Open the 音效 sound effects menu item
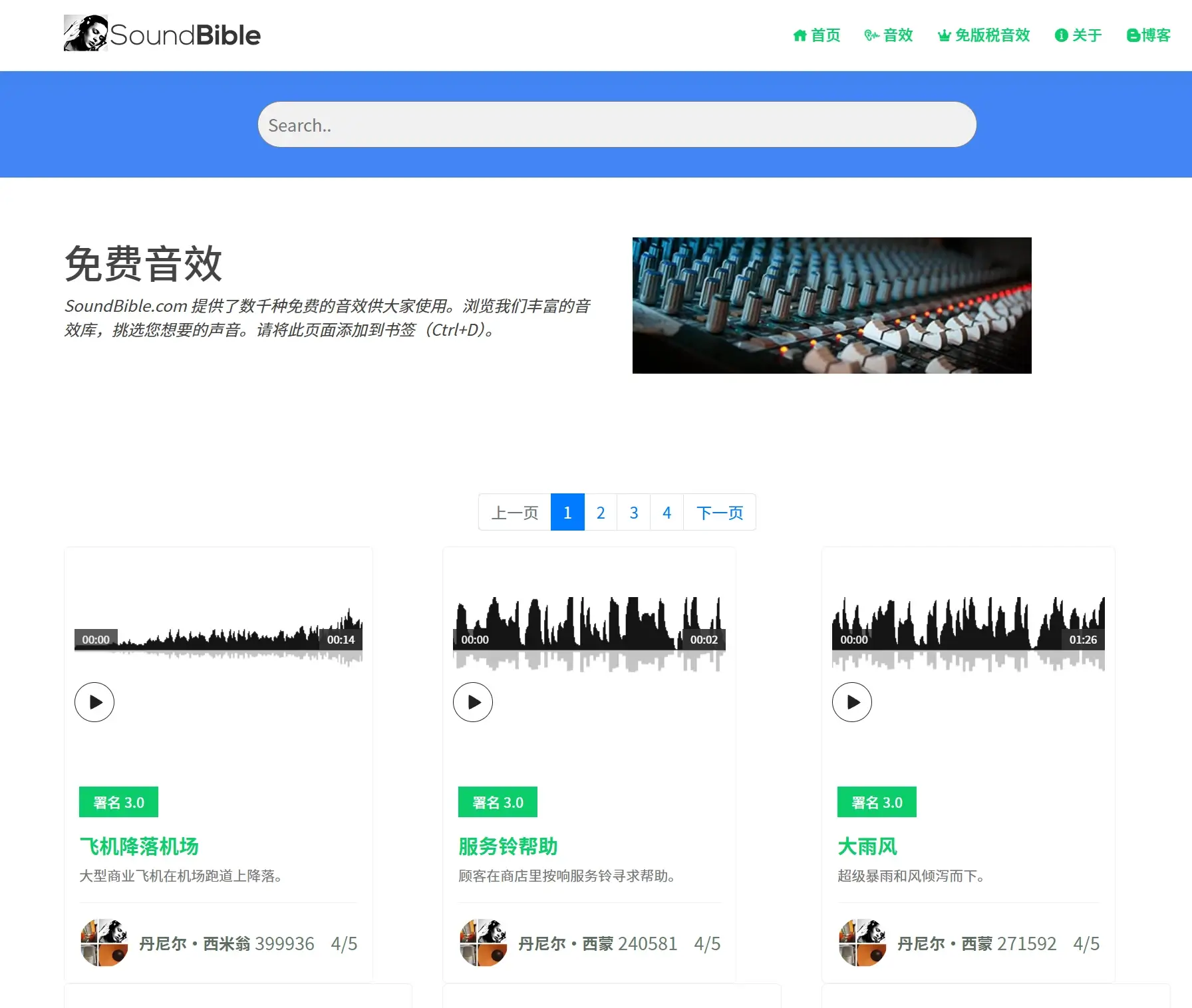This screenshot has height=1008, width=1192. click(889, 35)
